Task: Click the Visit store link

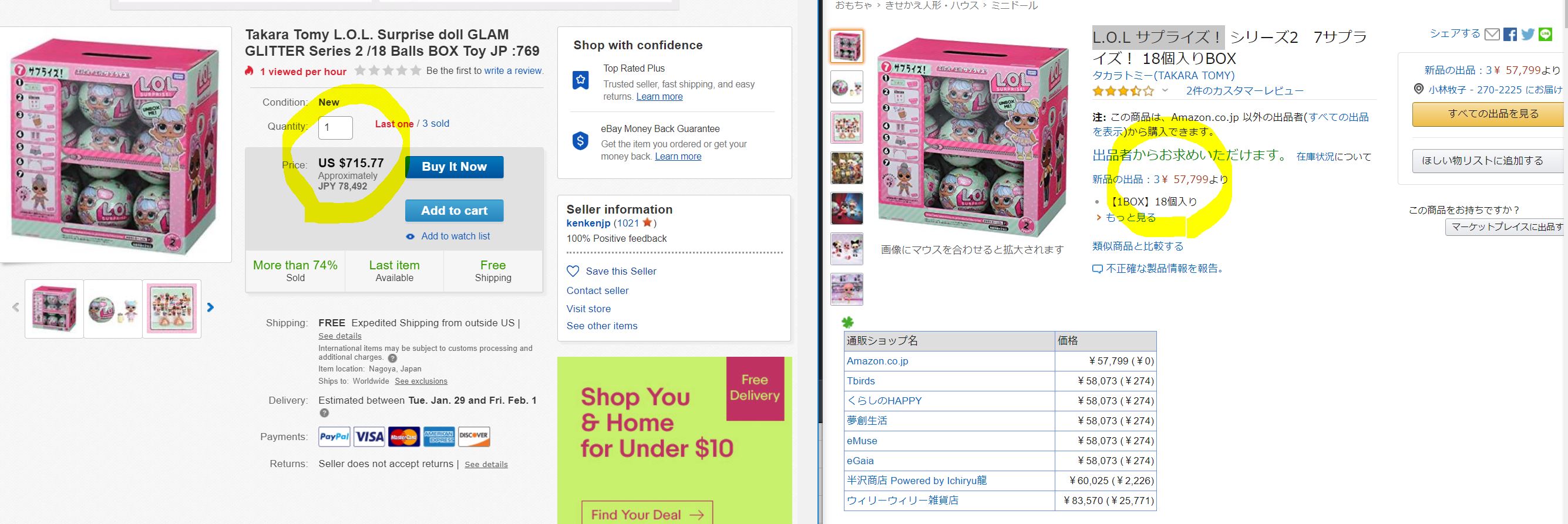Action: 588,309
